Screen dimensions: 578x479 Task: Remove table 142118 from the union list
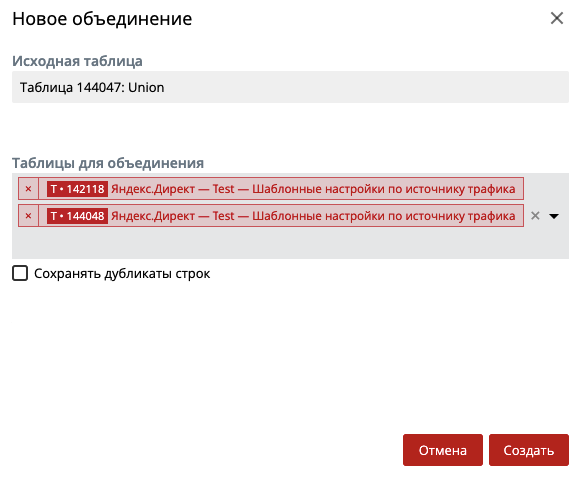tap(28, 189)
